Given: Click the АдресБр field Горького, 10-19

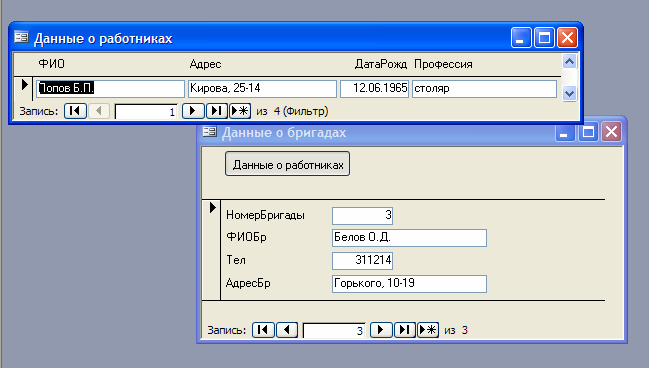Looking at the screenshot, I should (x=409, y=284).
